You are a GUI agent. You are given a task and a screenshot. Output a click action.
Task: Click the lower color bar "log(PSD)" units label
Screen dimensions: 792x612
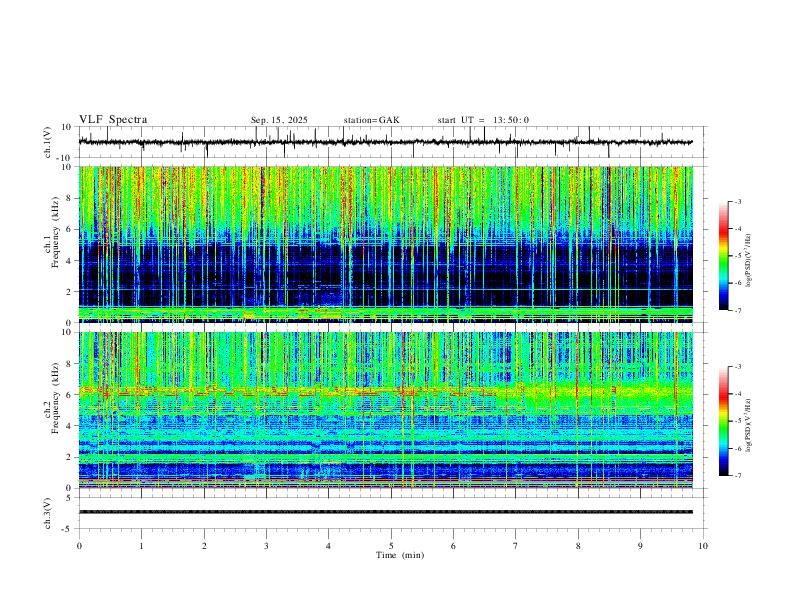tap(748, 425)
